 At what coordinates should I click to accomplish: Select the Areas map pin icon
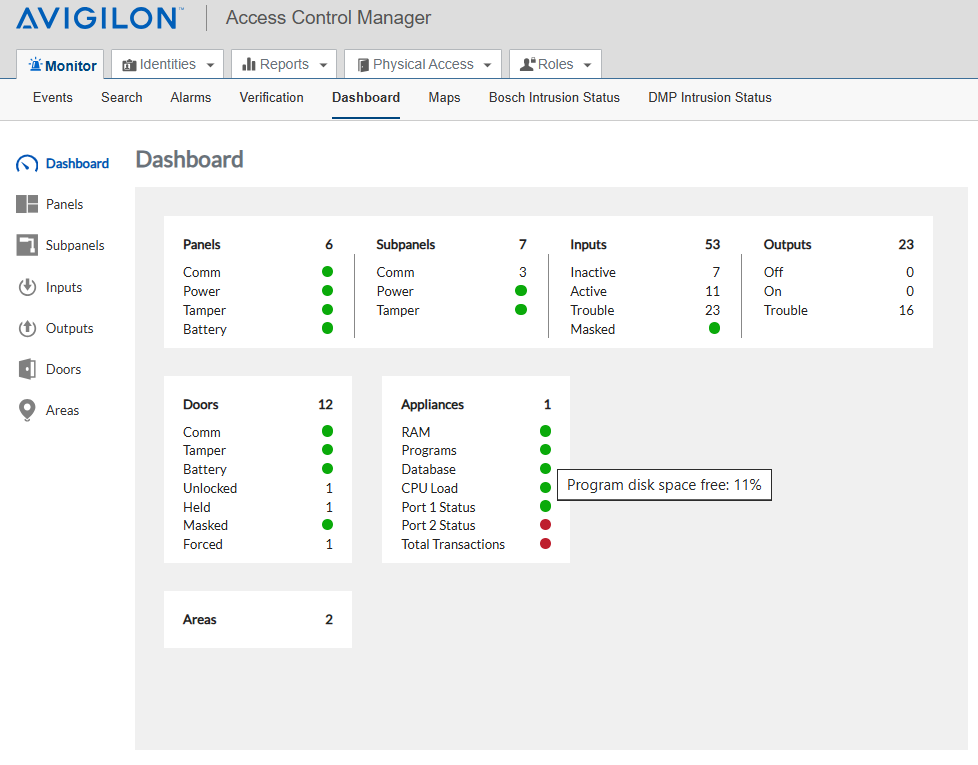tap(27, 410)
